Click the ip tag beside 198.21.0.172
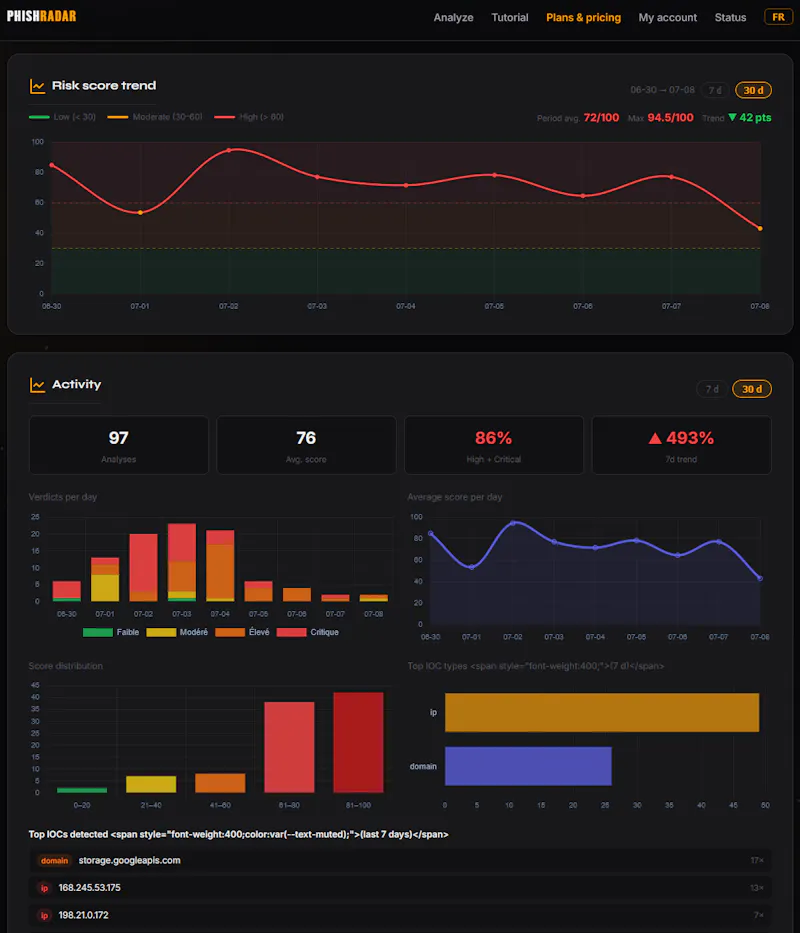This screenshot has height=933, width=800. 44,915
